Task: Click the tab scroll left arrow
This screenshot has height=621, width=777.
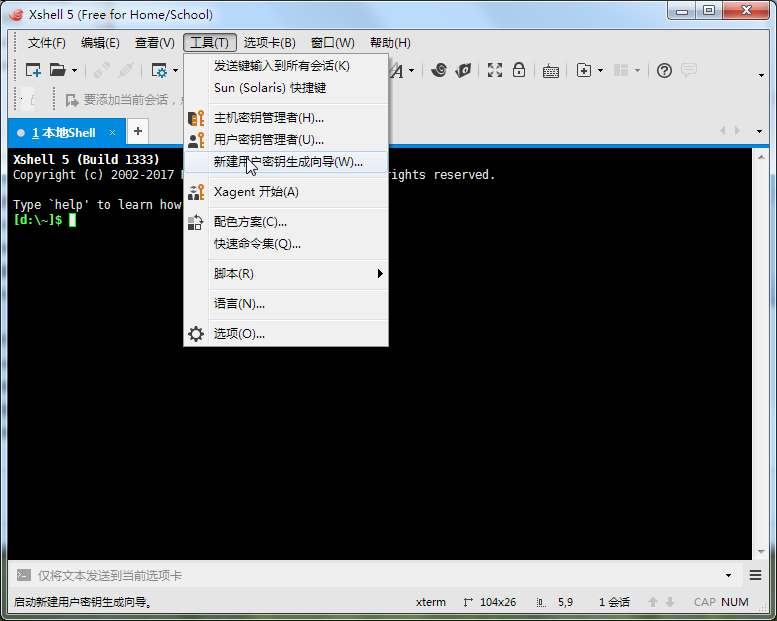Action: [722, 131]
